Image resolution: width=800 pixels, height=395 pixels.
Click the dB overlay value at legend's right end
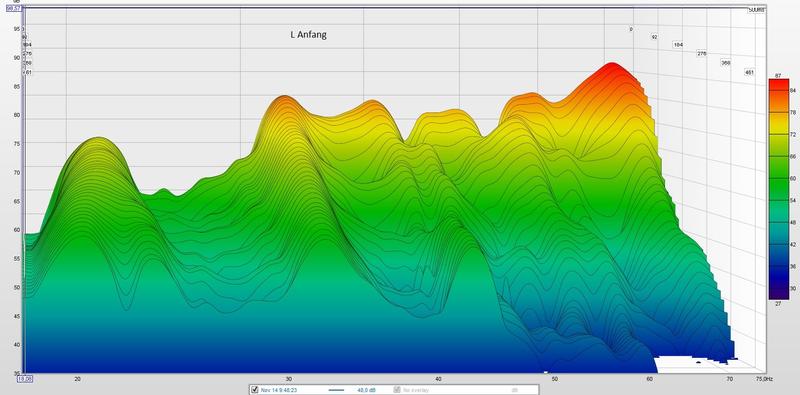515,390
